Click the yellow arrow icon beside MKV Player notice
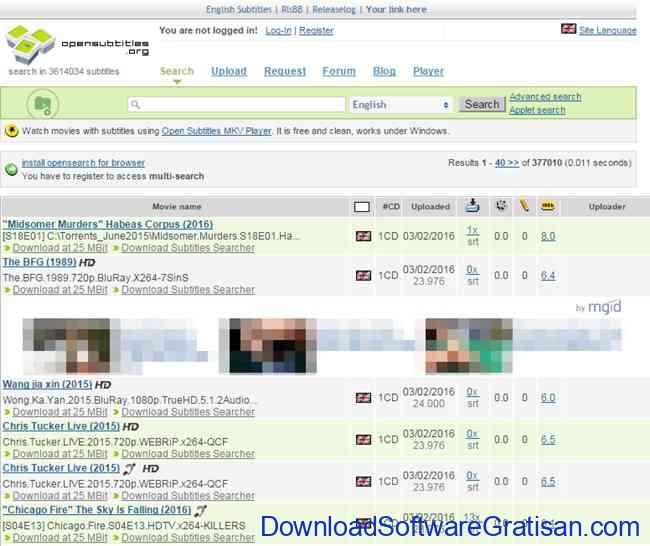This screenshot has width=650, height=546. [x=12, y=131]
